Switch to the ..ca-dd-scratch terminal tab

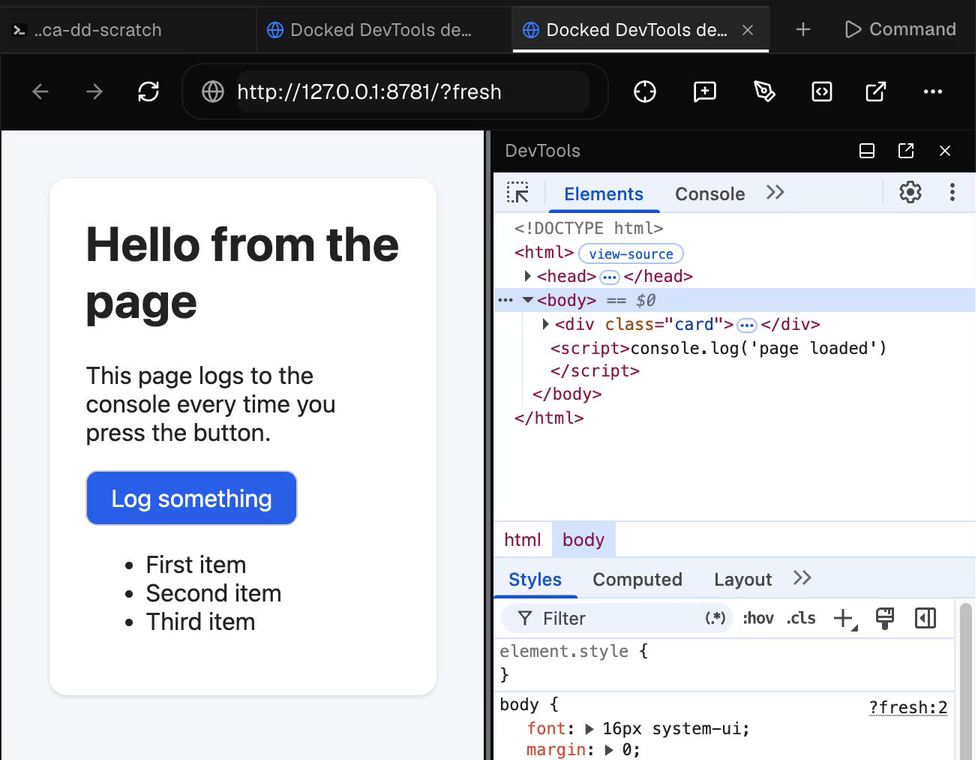(128, 30)
